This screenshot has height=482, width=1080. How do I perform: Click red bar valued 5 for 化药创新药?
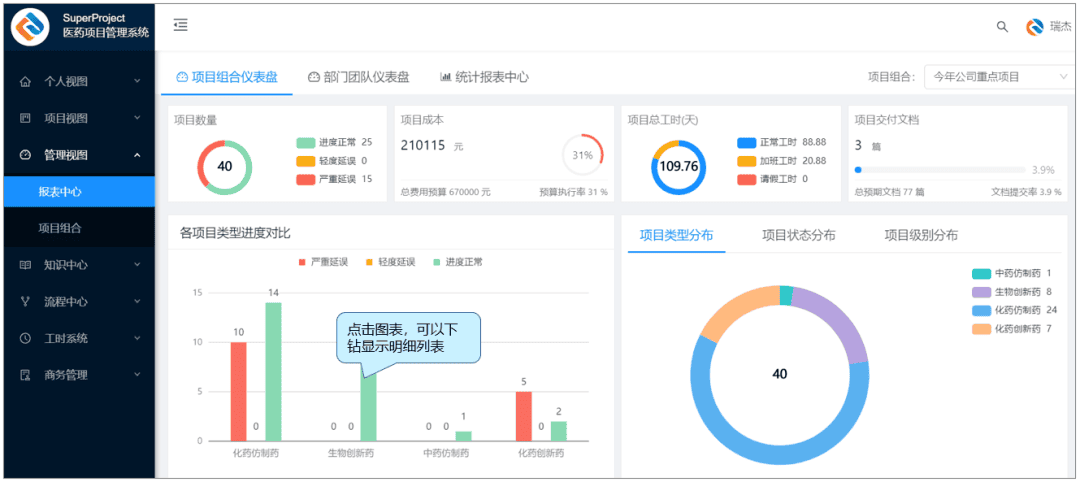click(523, 417)
